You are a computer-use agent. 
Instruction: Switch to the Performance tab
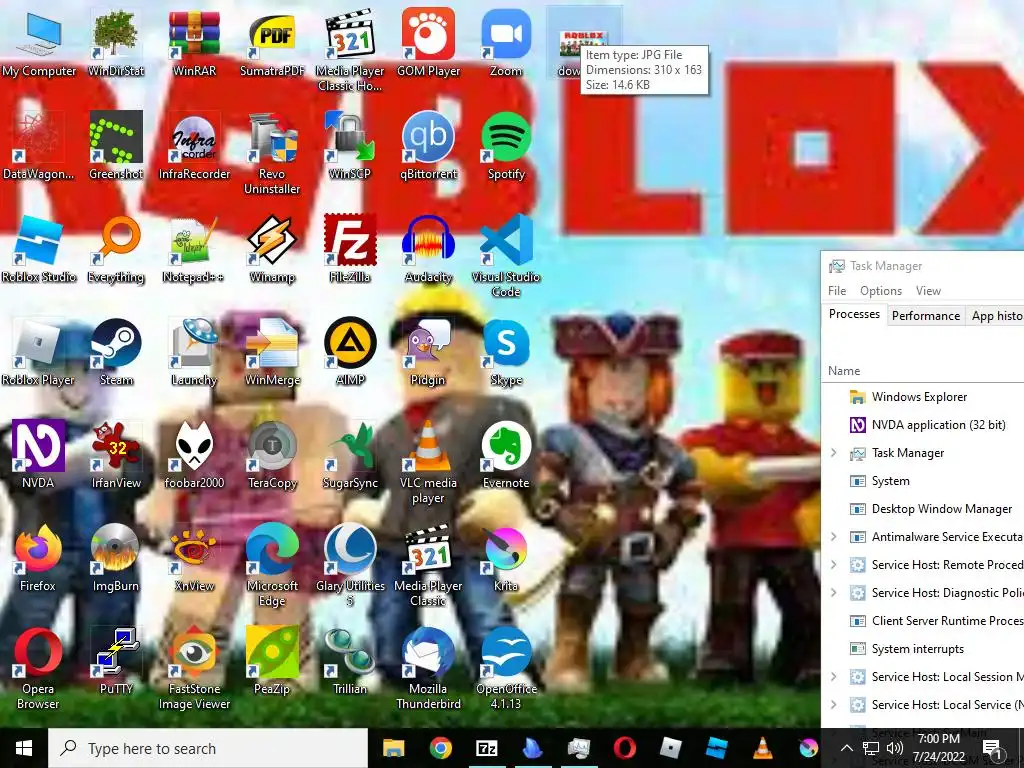coord(925,315)
